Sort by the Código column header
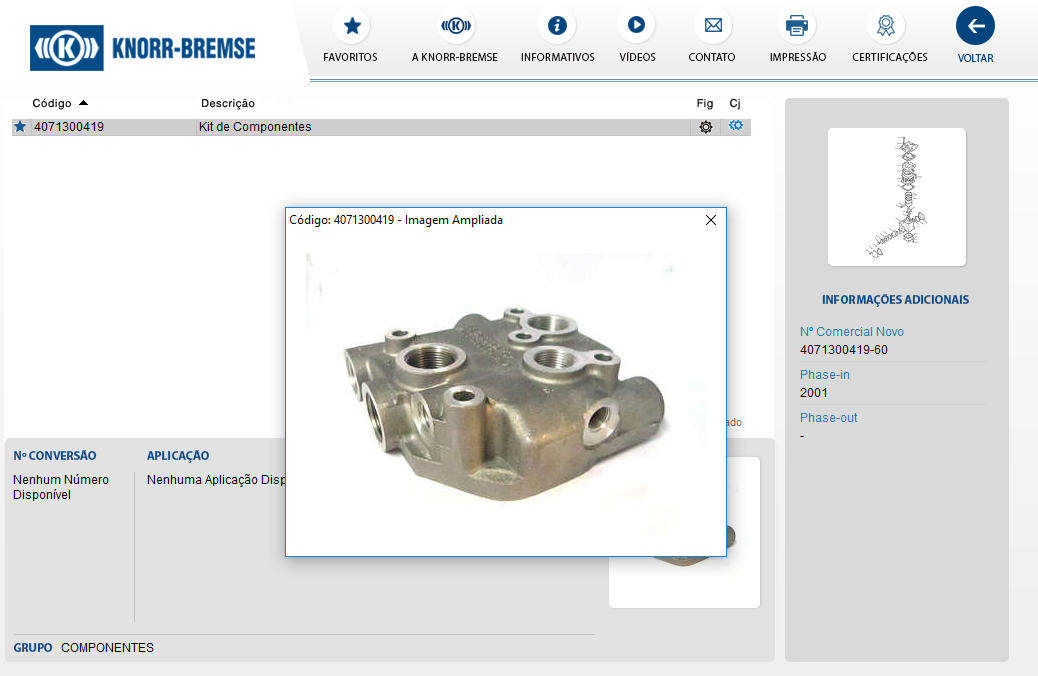The width and height of the screenshot is (1038, 676). click(x=52, y=103)
